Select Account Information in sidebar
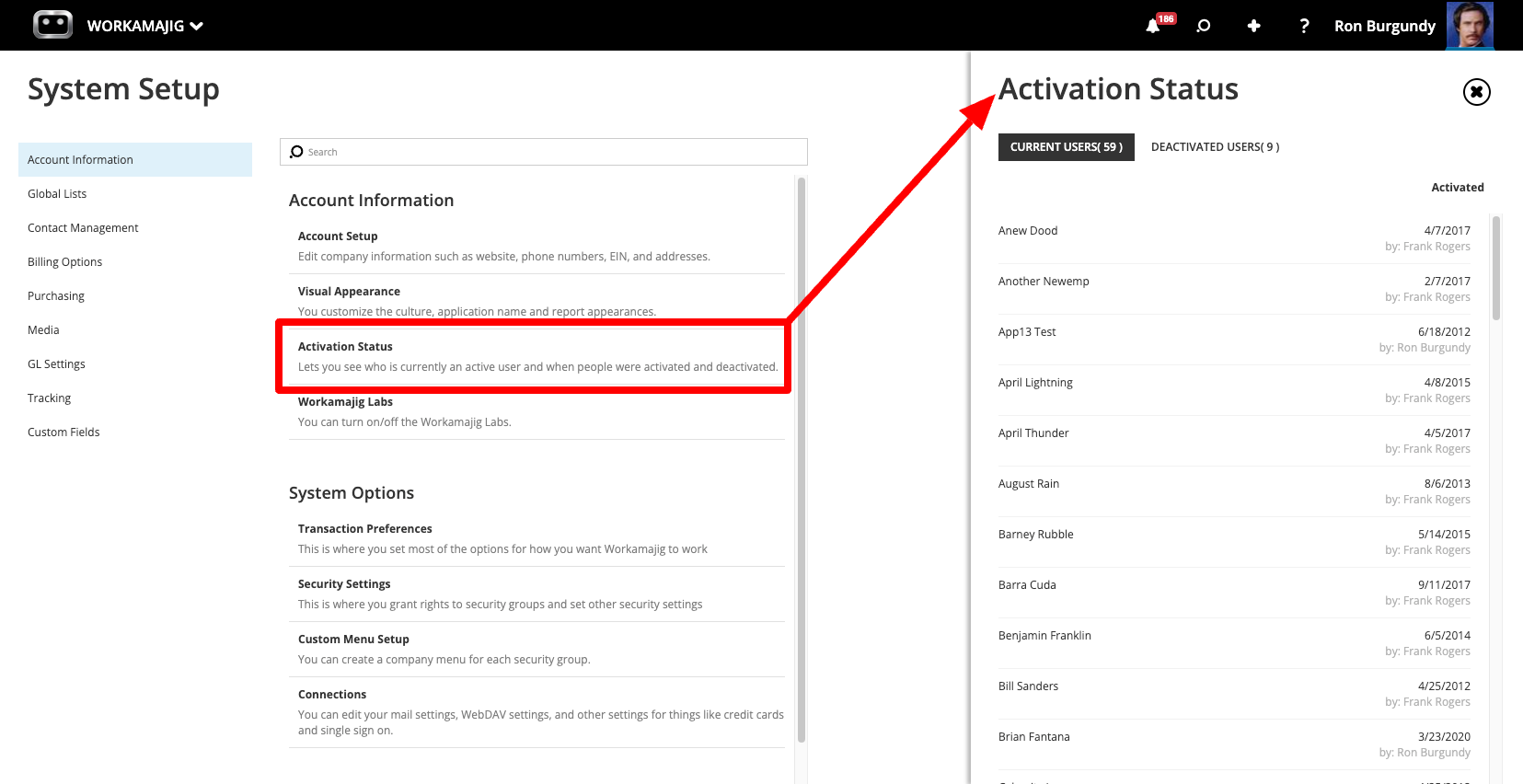1523x784 pixels. point(135,159)
